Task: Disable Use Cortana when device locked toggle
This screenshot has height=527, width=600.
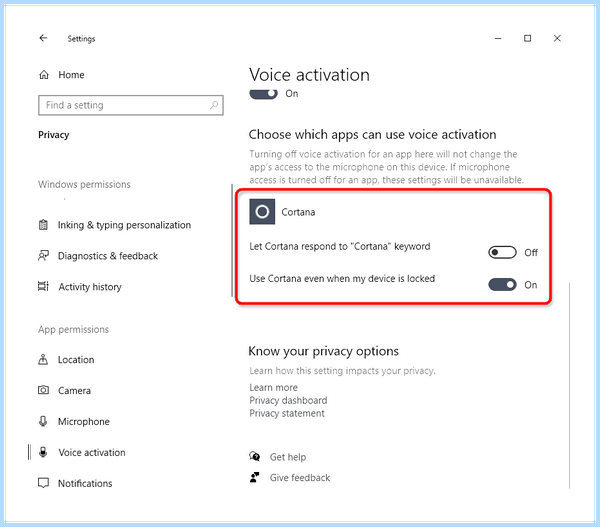Action: [x=502, y=285]
